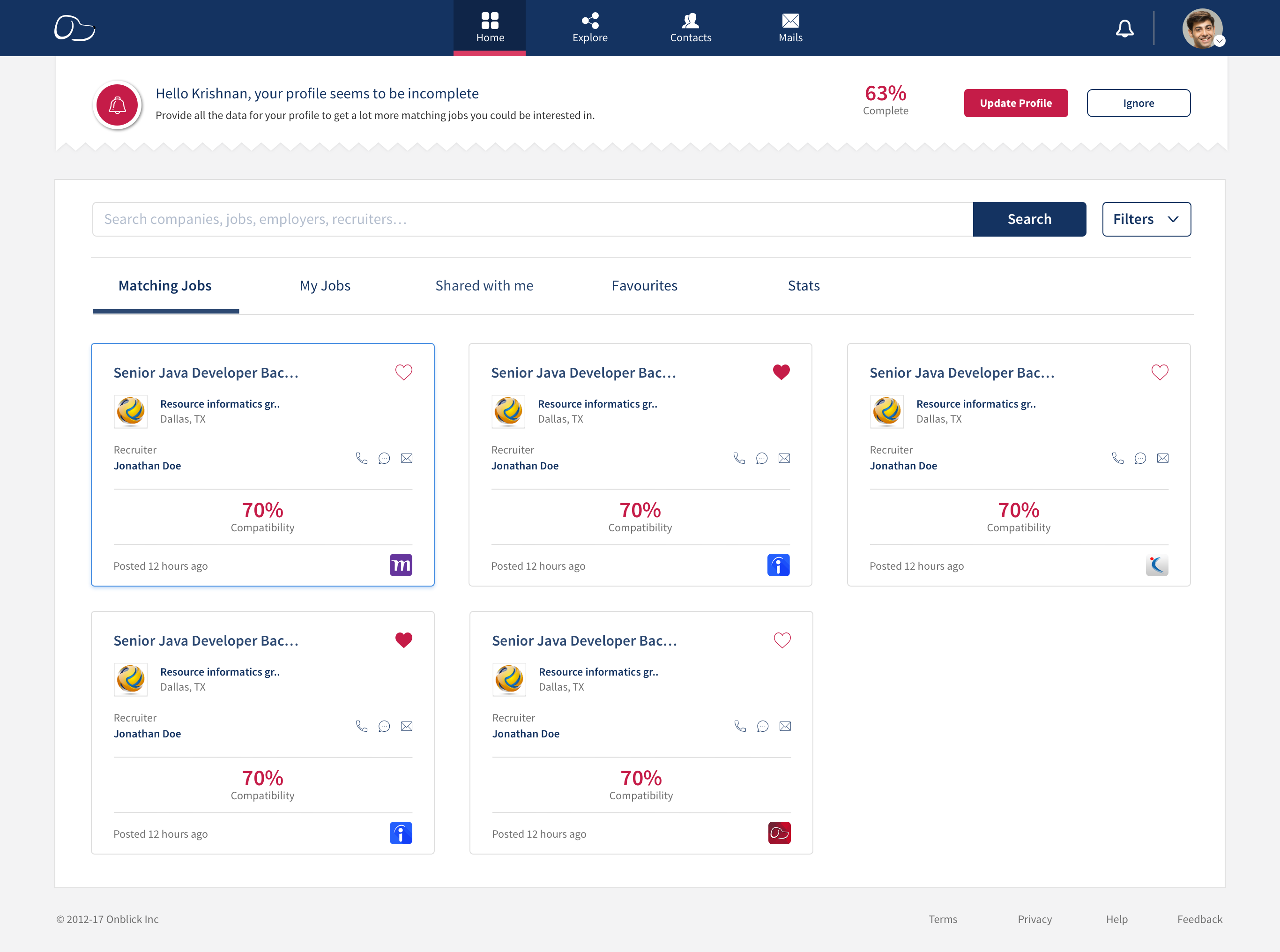Call the recruiter on first job card
This screenshot has width=1280, height=952.
(x=361, y=458)
